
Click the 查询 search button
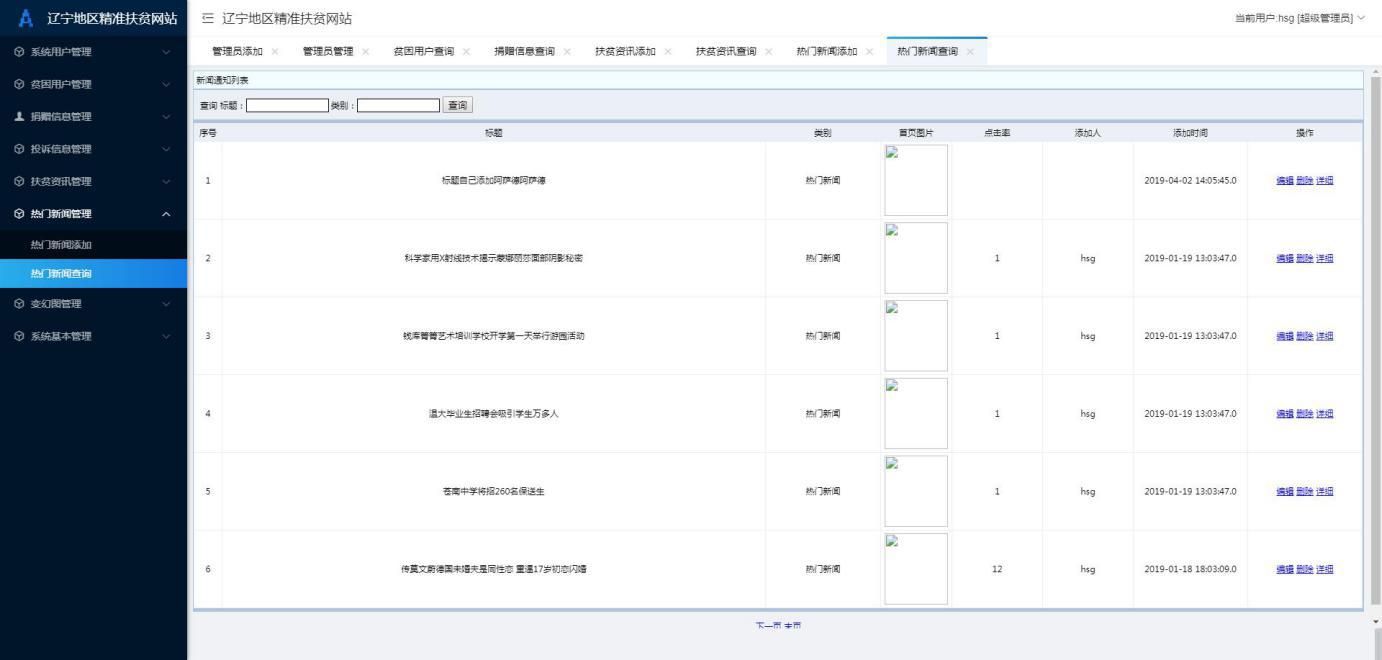tap(457, 105)
